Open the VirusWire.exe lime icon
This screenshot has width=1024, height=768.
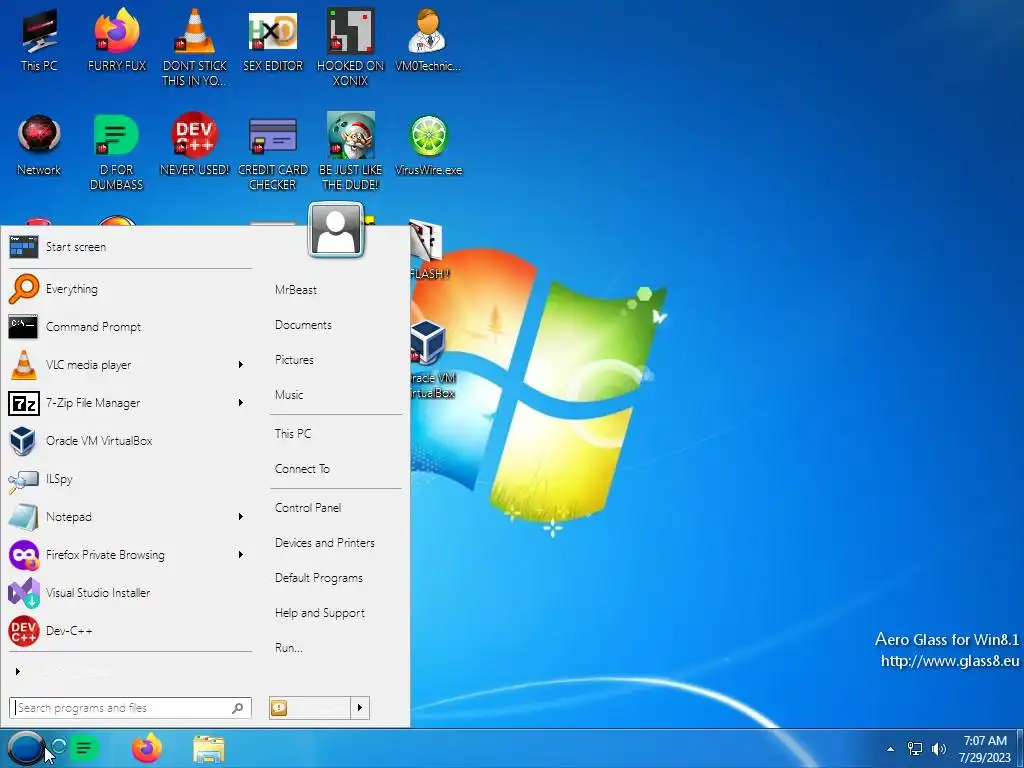pyautogui.click(x=428, y=145)
